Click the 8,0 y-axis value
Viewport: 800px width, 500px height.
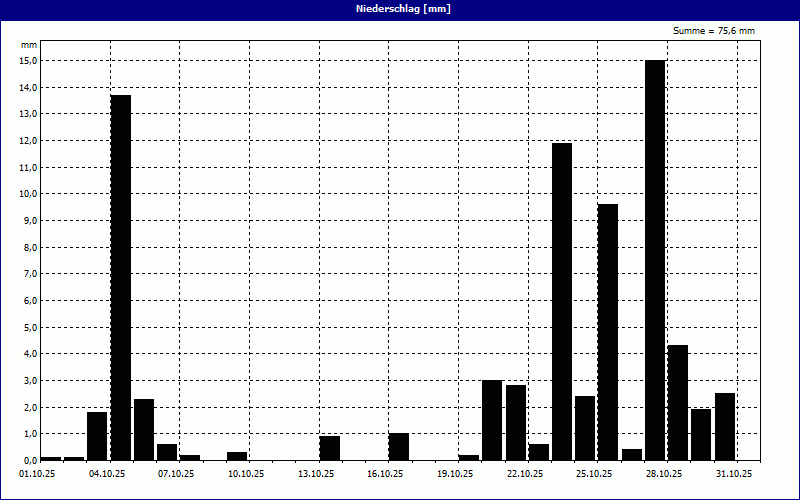pos(29,247)
